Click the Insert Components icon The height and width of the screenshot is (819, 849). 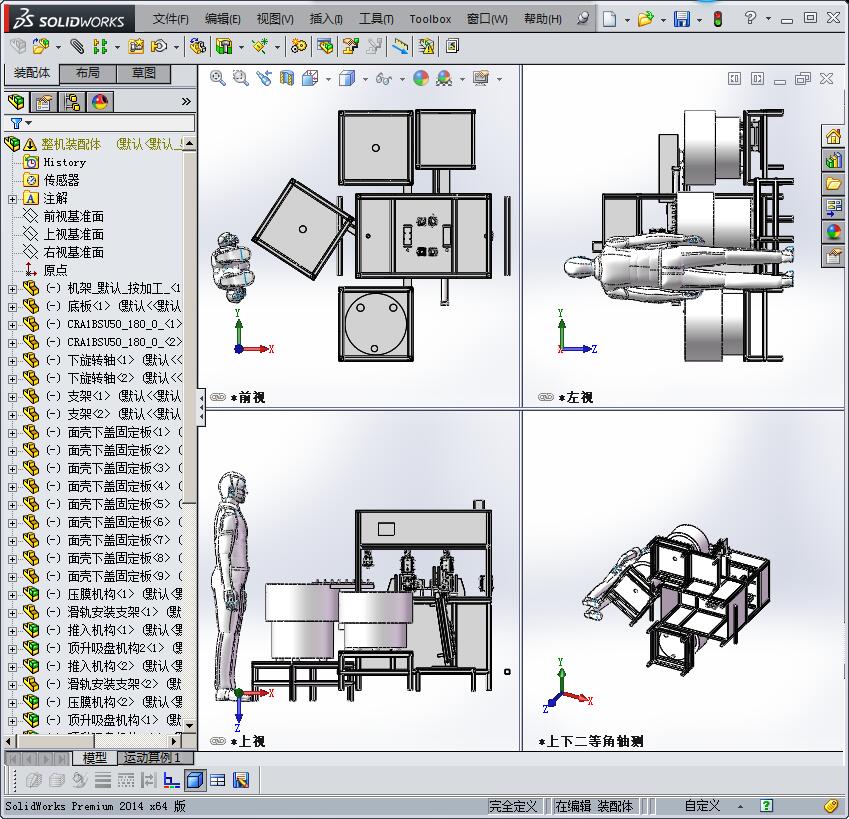coord(41,47)
